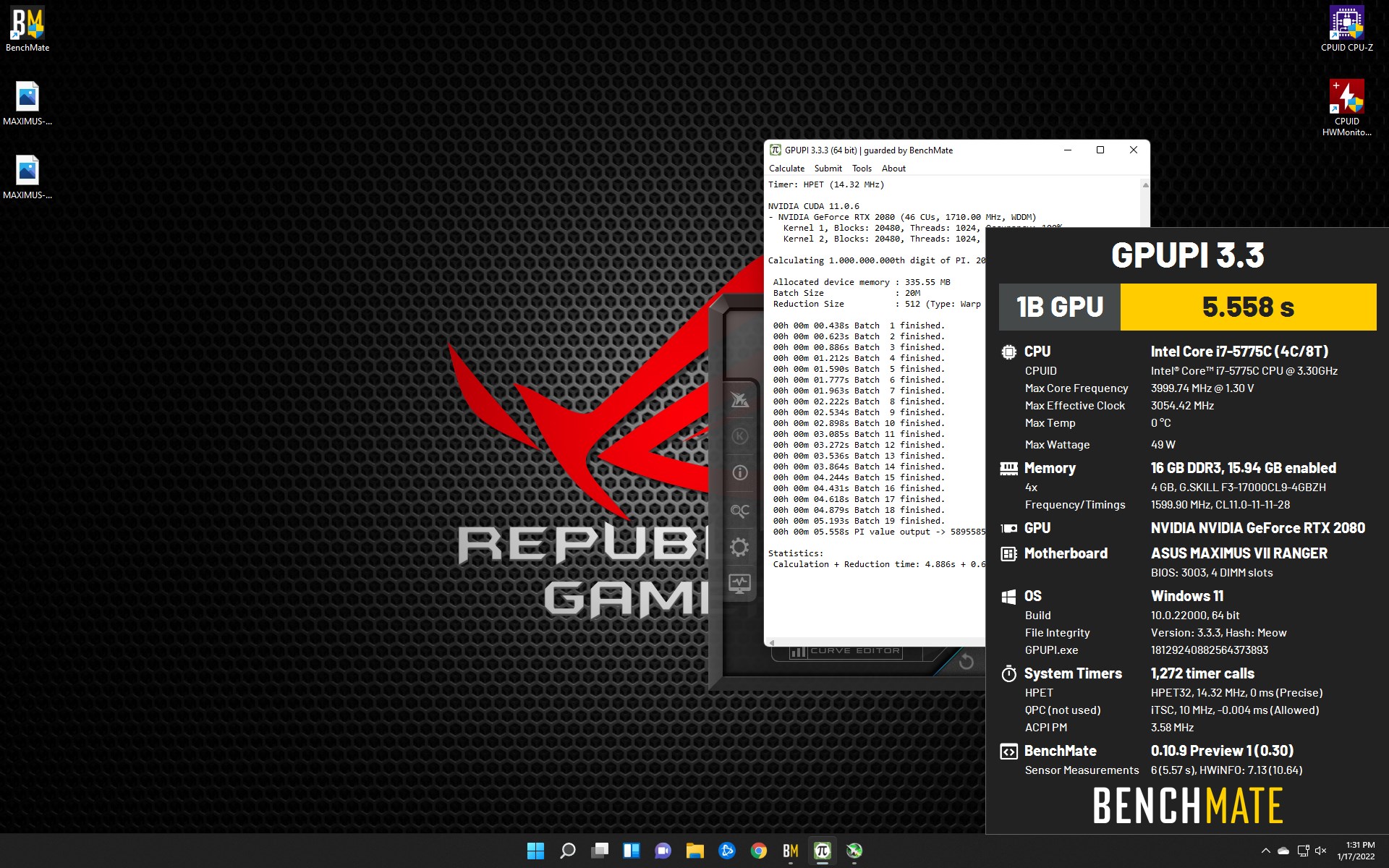Click '16 GB DDR3, 15.94 GB enabled' text
This screenshot has width=1389, height=868.
coord(1243,468)
